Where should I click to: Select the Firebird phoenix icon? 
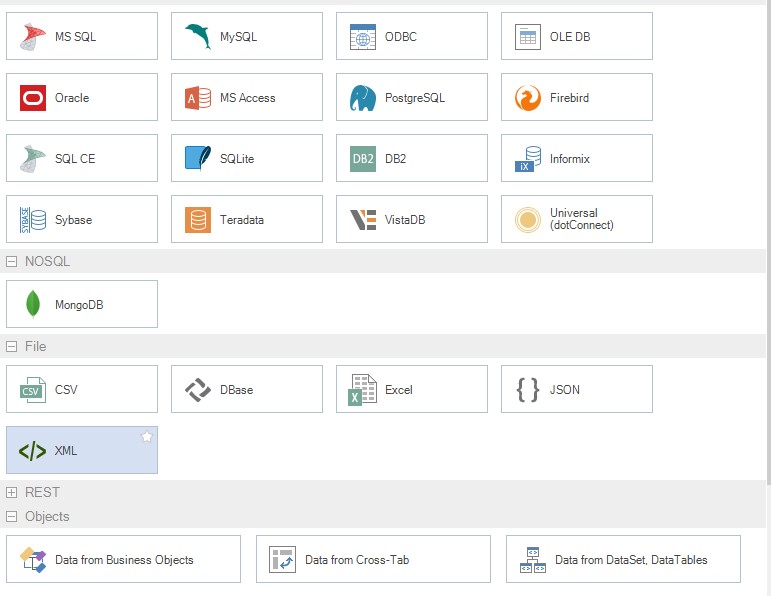[x=528, y=98]
